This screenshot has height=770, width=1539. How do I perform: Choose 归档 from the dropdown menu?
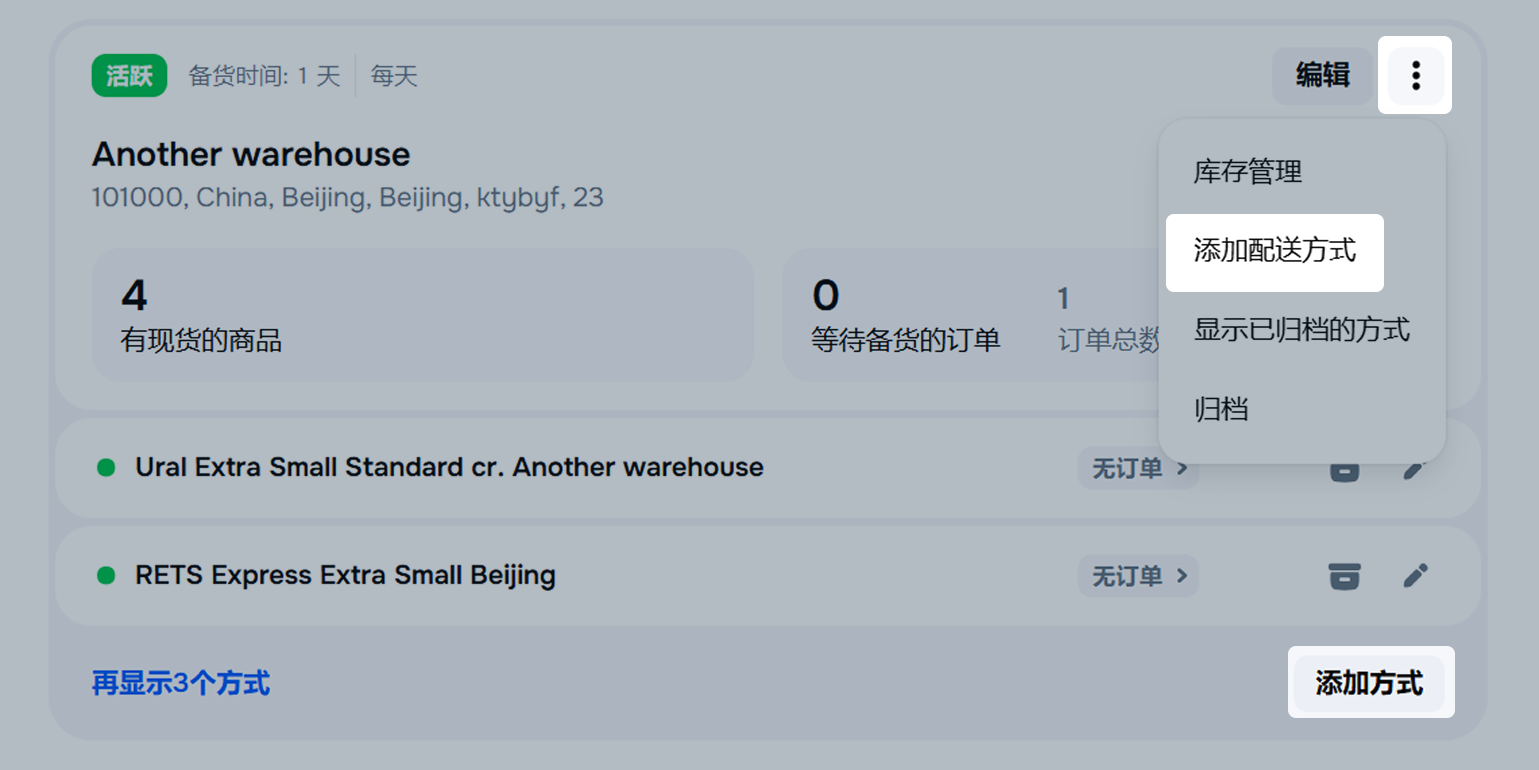[1221, 409]
